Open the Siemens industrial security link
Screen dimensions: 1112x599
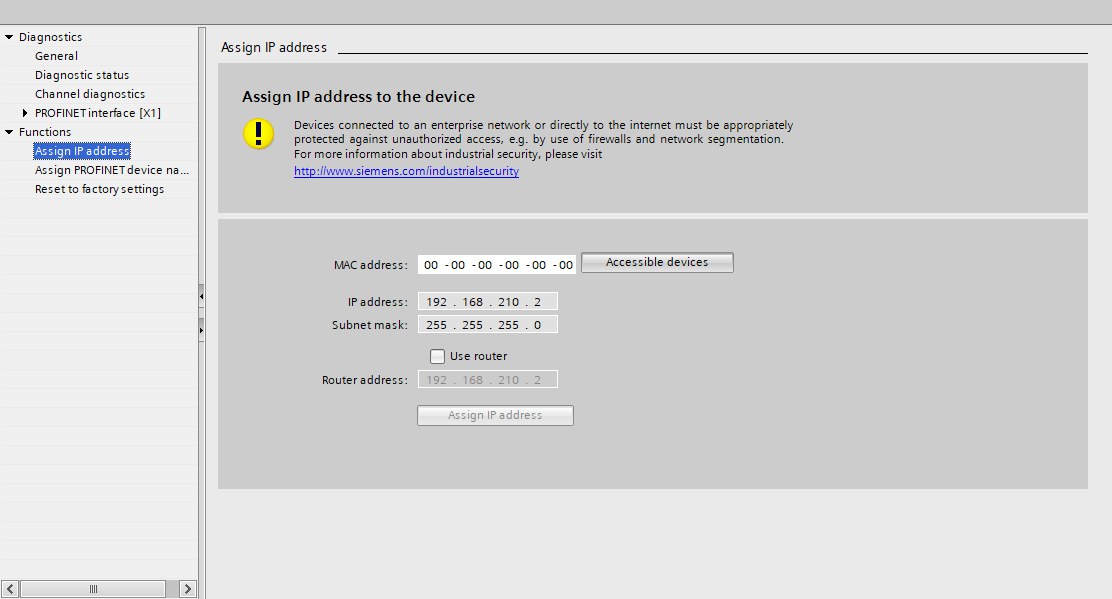point(405,170)
